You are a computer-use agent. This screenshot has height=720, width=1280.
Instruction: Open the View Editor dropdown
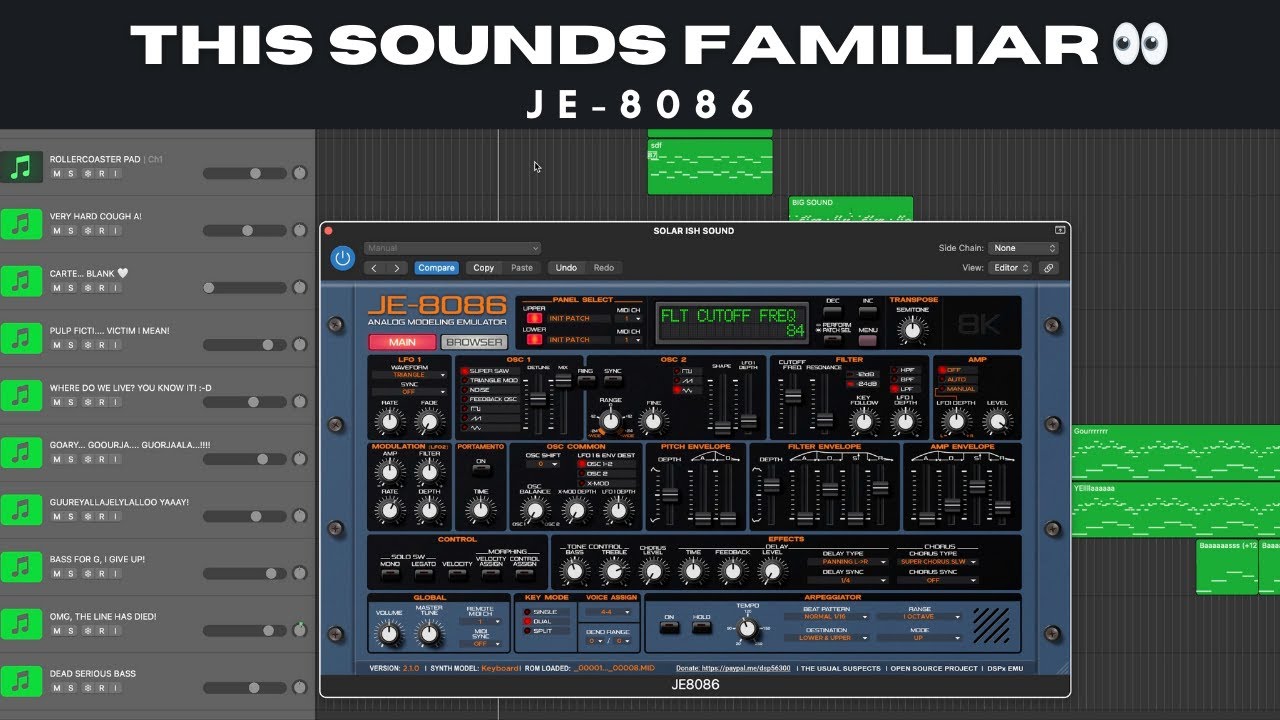coord(1011,268)
